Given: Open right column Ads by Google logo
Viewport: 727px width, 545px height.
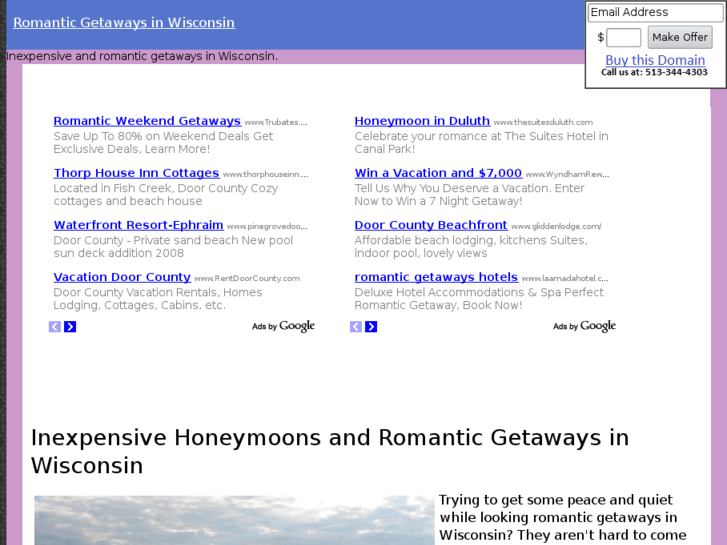Looking at the screenshot, I should pos(584,326).
